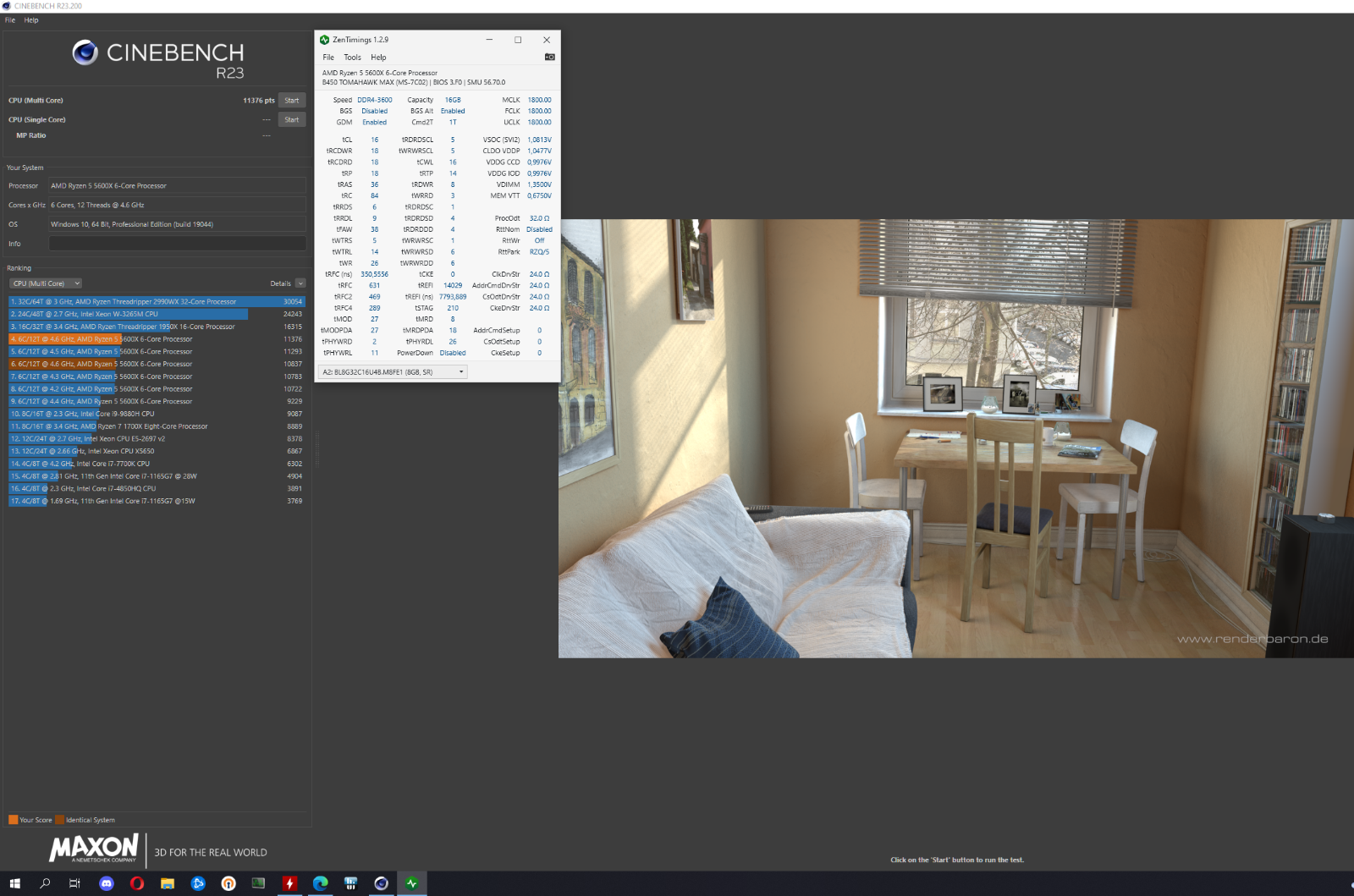Select the Core i9-9880H ranking row
Image resolution: width=1354 pixels, height=896 pixels.
point(157,414)
